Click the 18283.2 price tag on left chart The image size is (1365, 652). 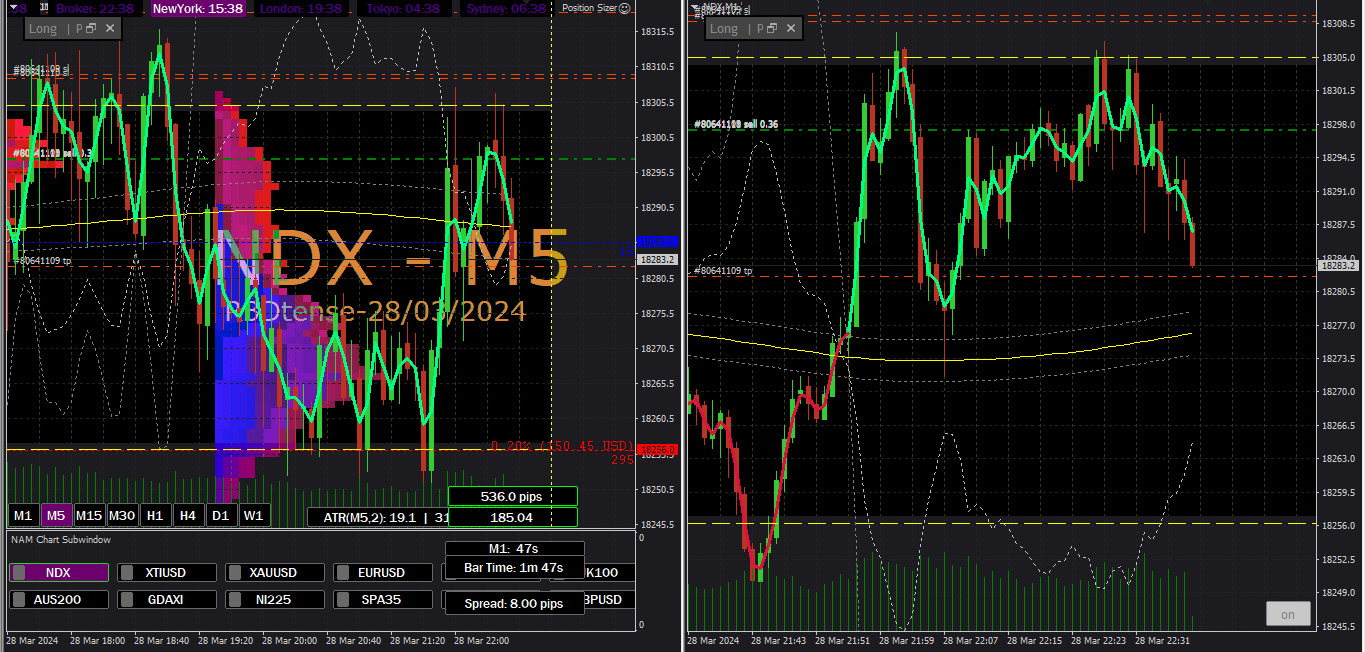(x=658, y=259)
